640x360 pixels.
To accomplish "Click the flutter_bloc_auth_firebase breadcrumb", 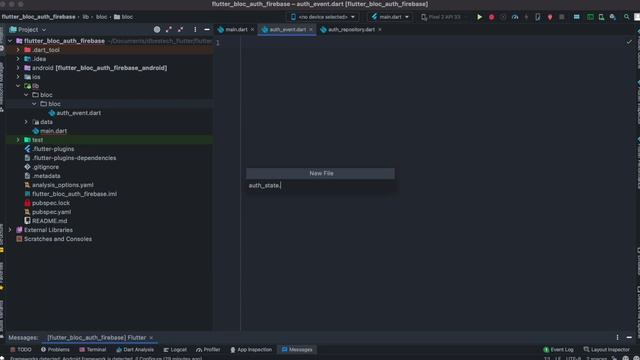I will click(38, 17).
